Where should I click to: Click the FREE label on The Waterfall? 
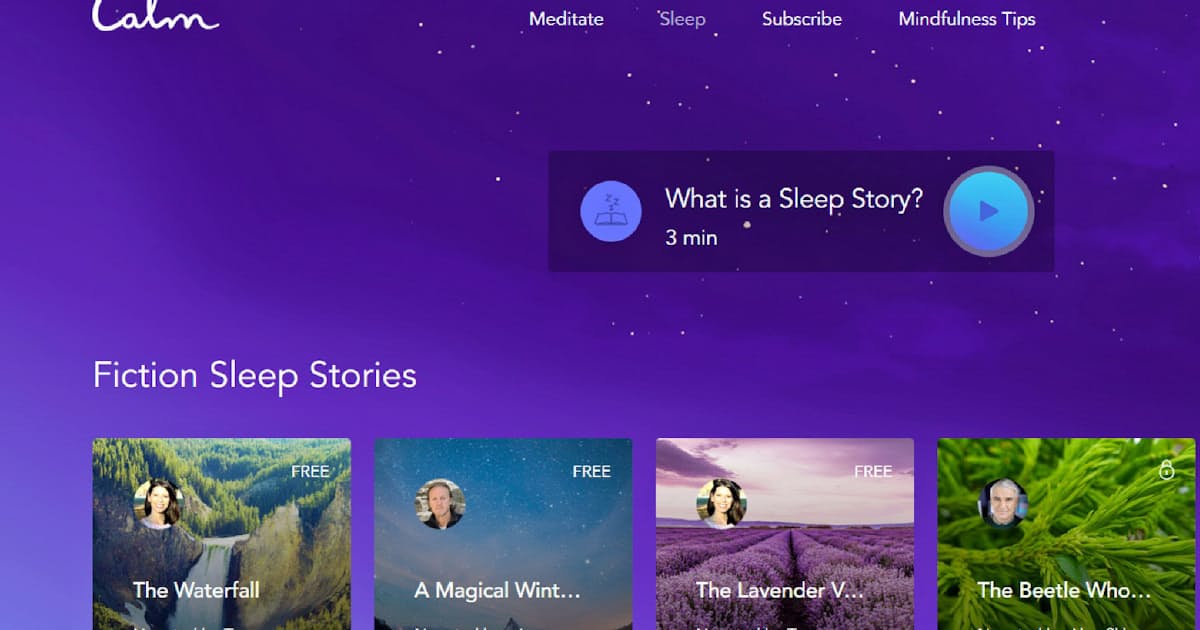pos(310,471)
